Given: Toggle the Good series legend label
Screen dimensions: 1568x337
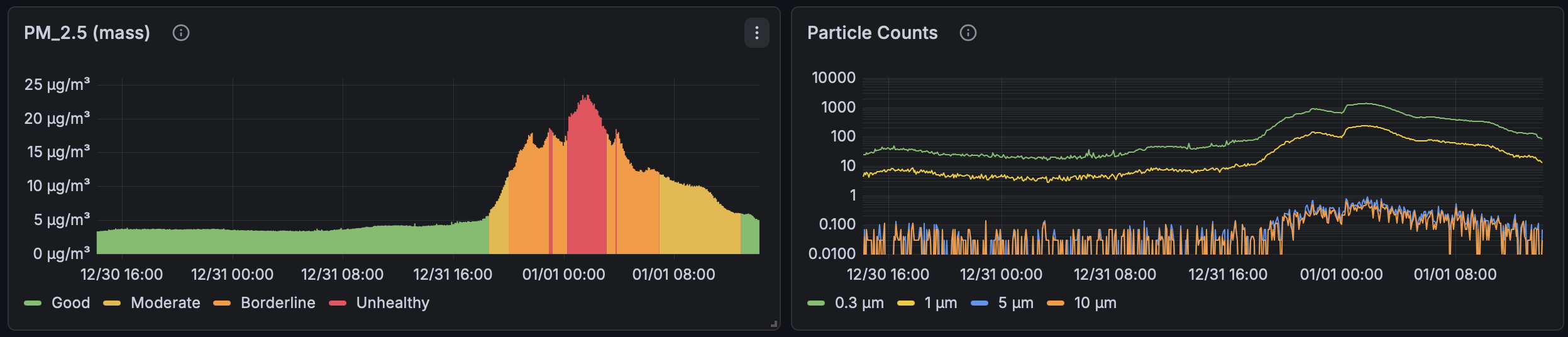Looking at the screenshot, I should pos(70,303).
